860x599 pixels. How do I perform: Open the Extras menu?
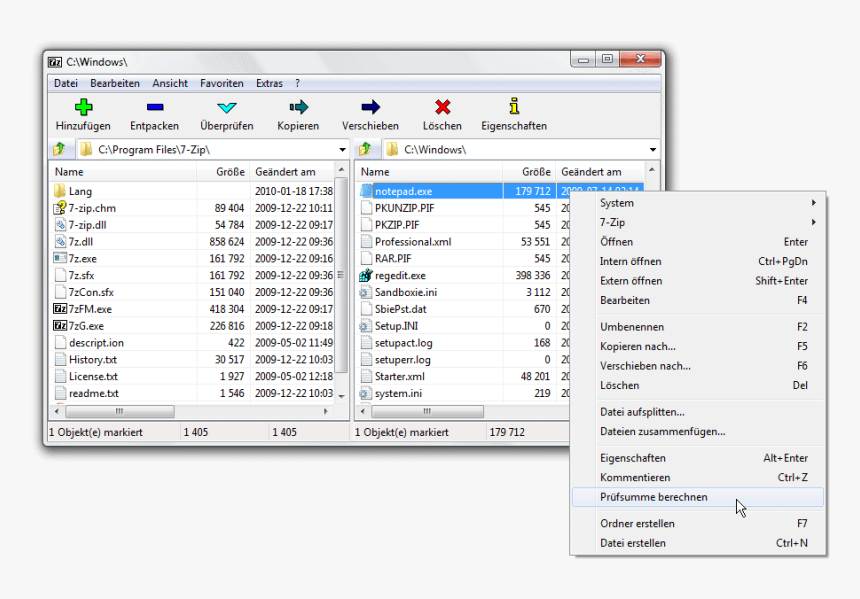[269, 83]
